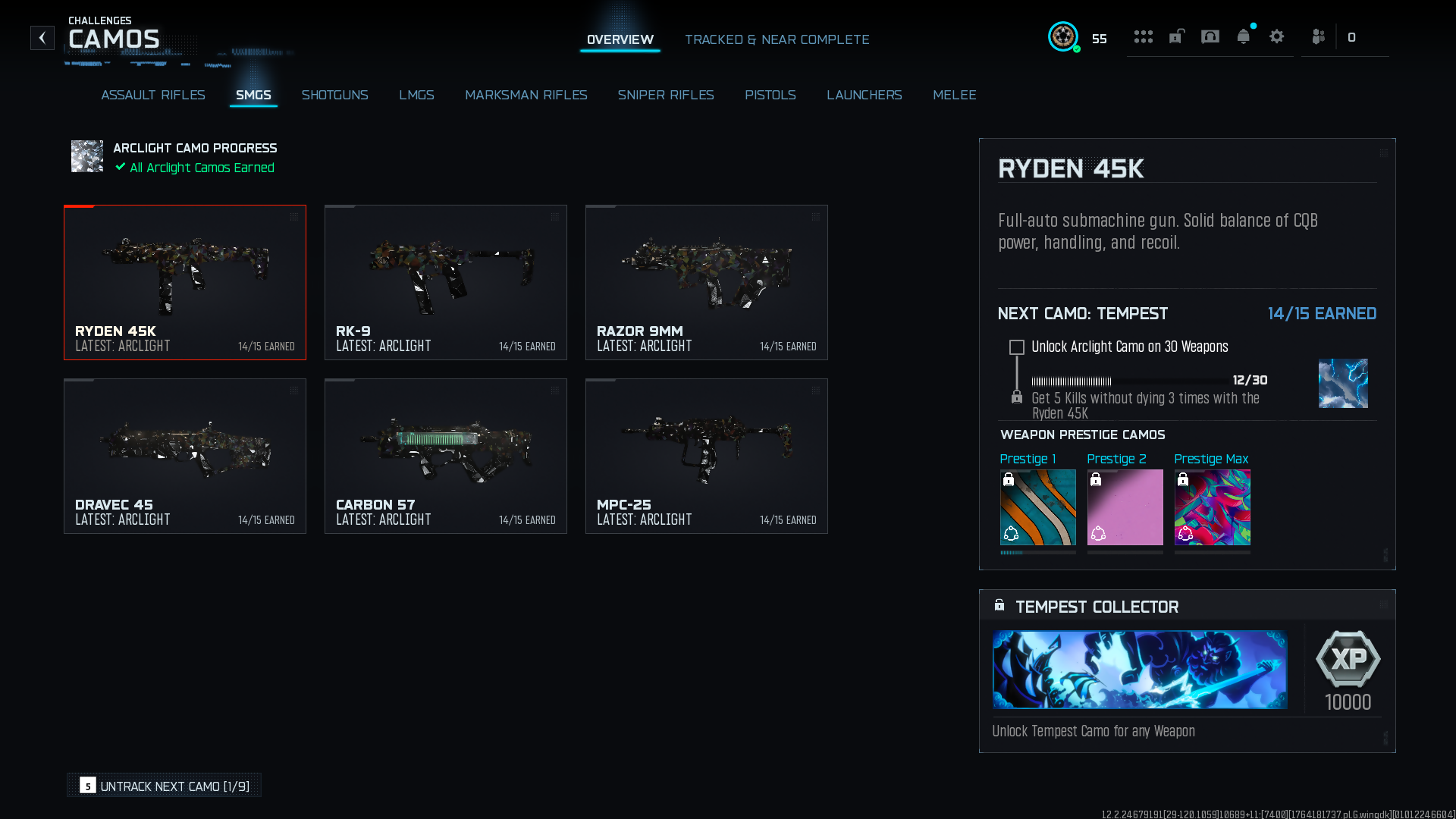Open the Tempest Collector reward banner
Screen dimensions: 1456x819
click(1140, 670)
